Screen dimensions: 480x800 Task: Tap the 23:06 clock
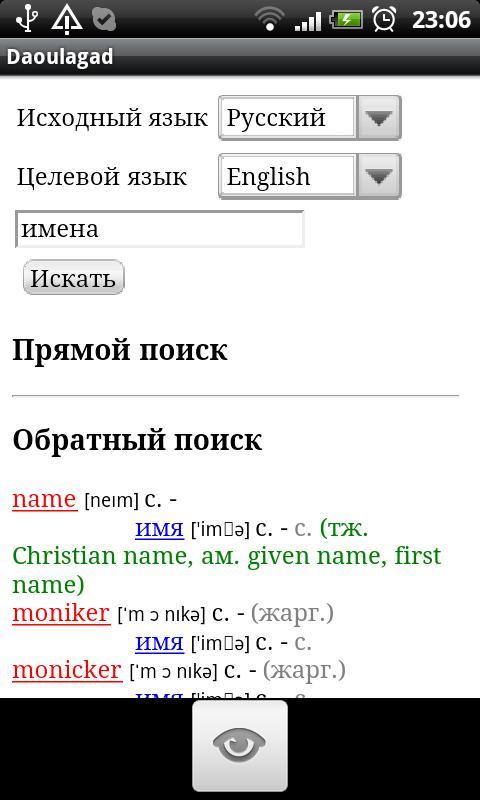click(x=441, y=20)
